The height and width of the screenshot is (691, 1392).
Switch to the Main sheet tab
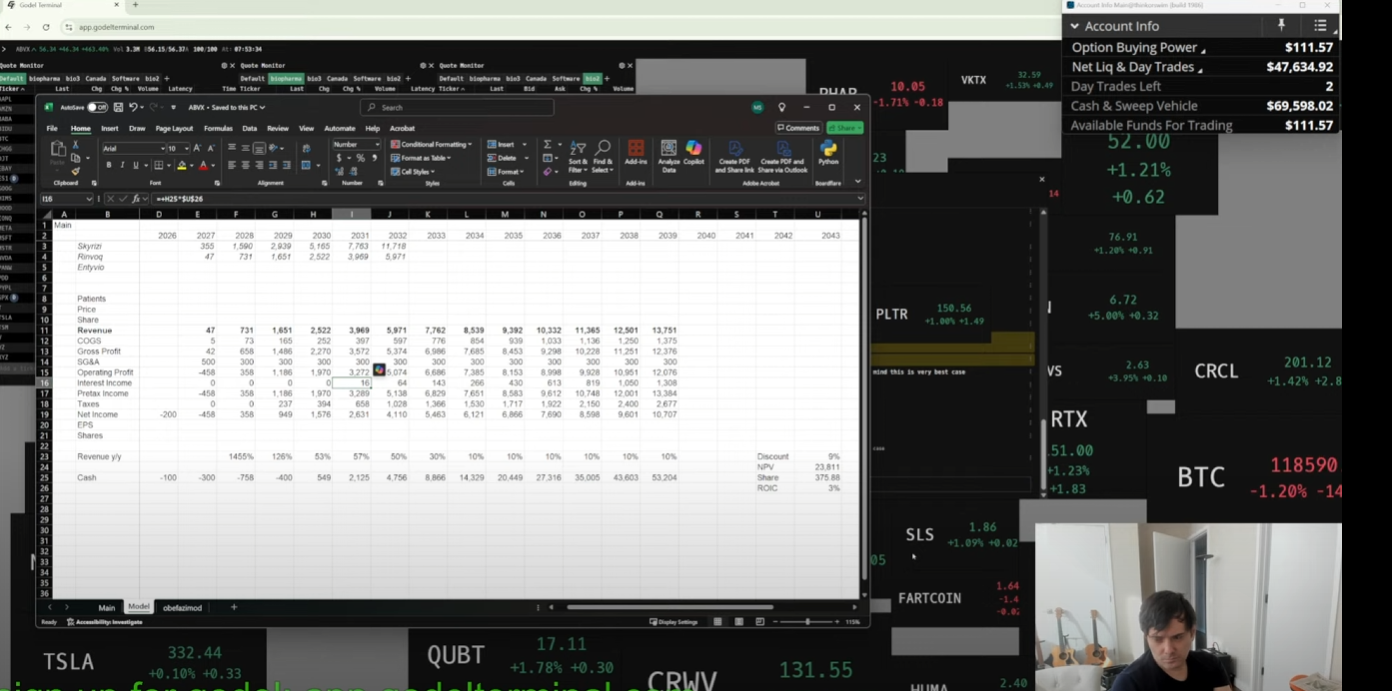pyautogui.click(x=106, y=607)
